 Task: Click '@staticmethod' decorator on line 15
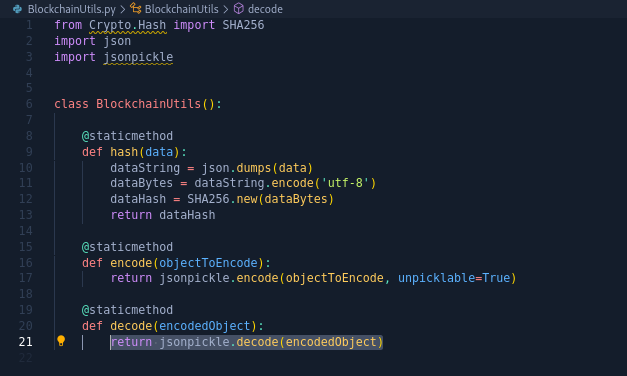click(x=127, y=247)
